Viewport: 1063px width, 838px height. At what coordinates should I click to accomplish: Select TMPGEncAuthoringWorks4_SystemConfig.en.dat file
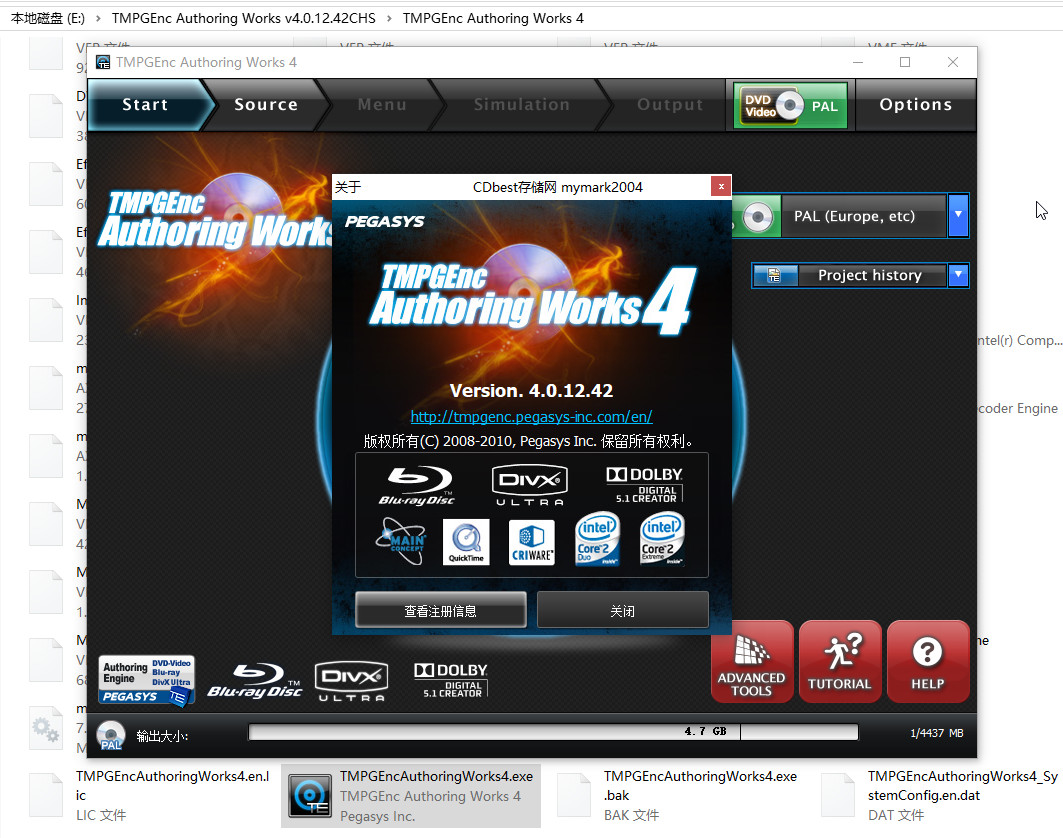941,796
